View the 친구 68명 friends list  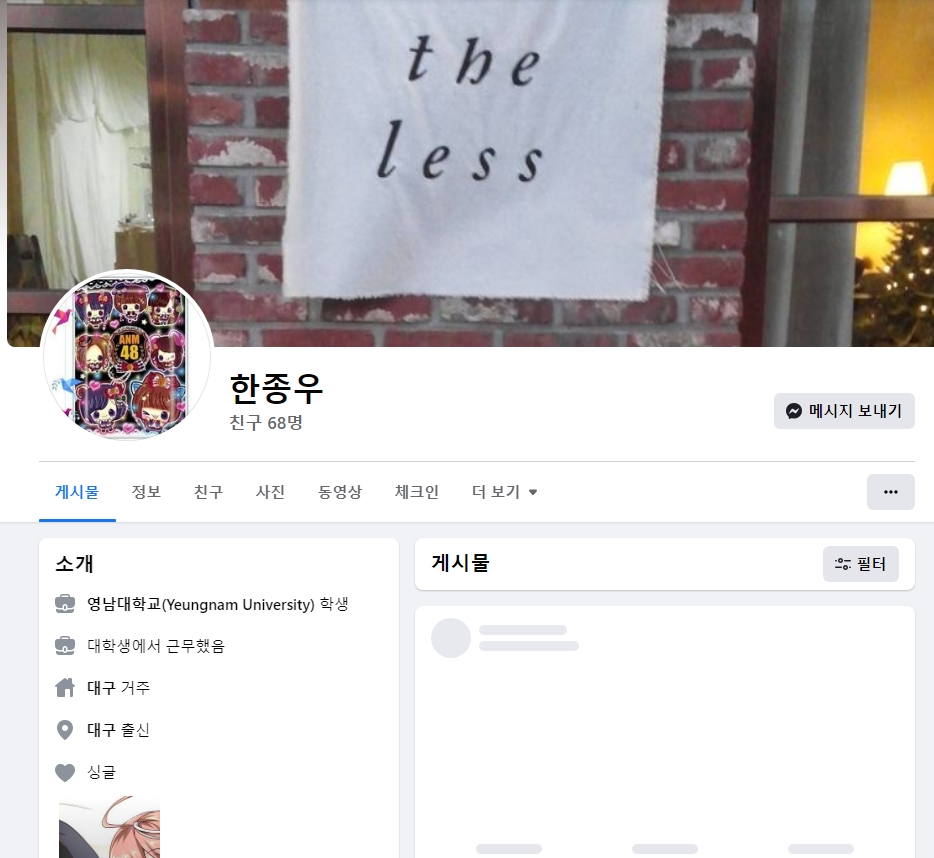pos(266,422)
